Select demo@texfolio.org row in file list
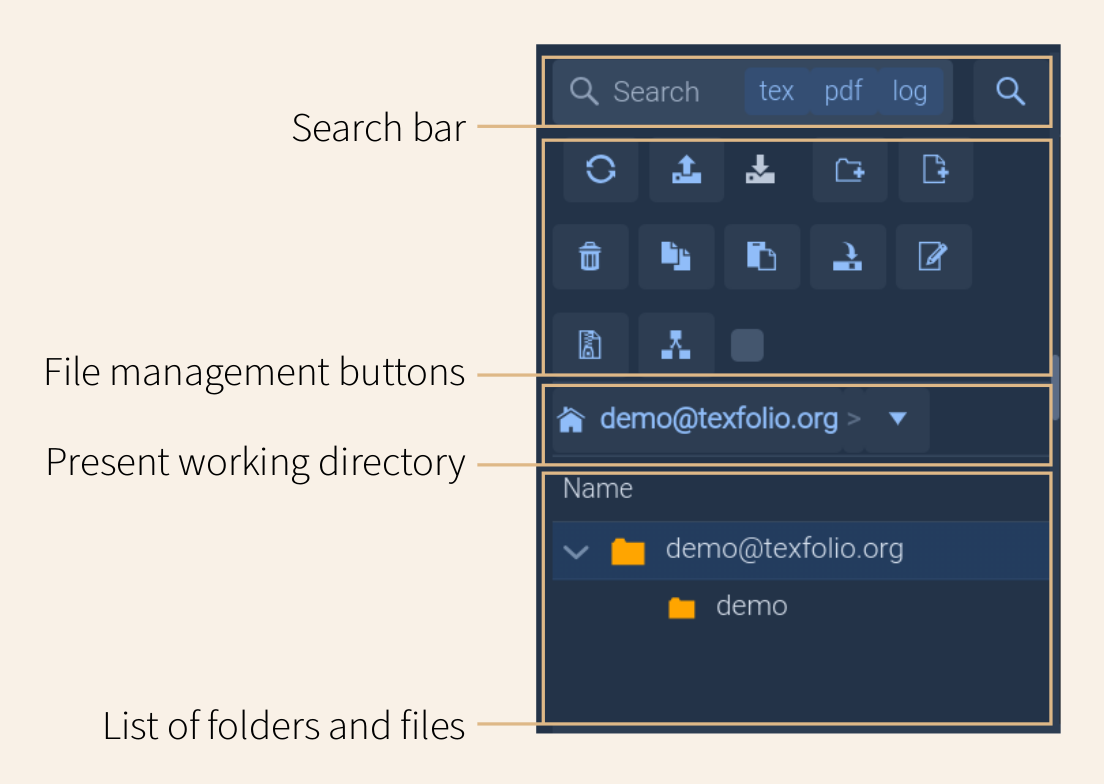 click(x=801, y=550)
